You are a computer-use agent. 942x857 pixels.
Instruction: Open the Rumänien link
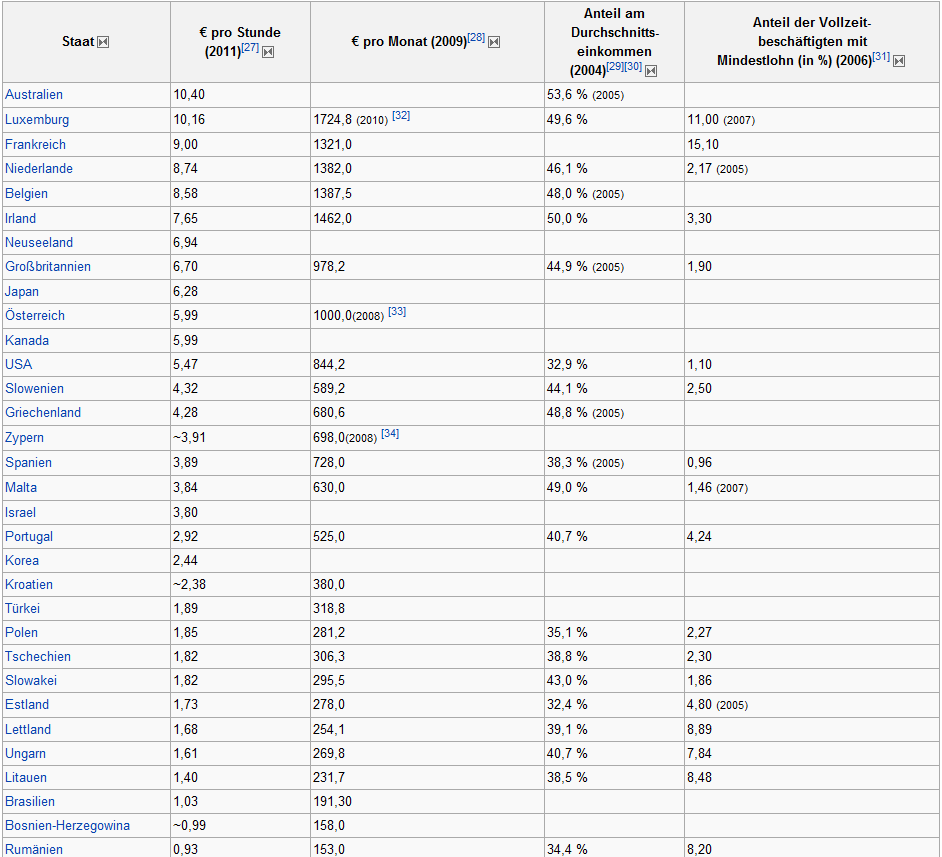pyautogui.click(x=34, y=850)
